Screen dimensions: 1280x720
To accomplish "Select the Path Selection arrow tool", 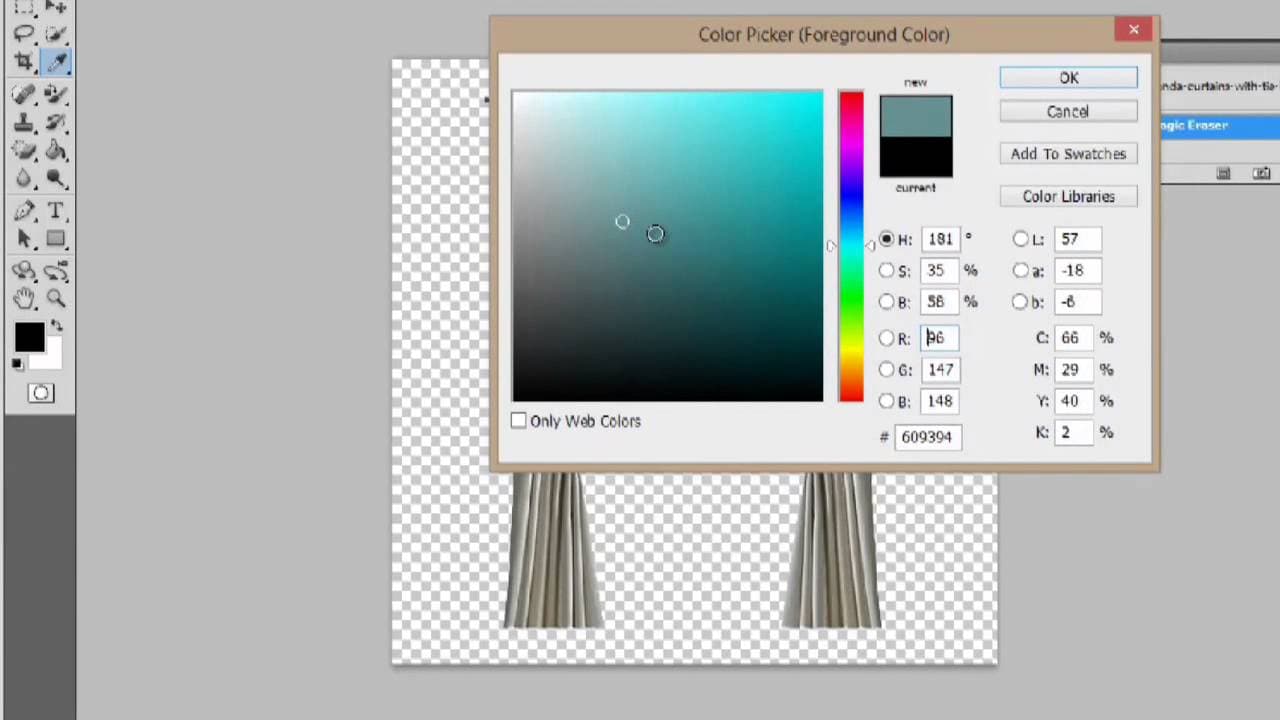I will [24, 239].
